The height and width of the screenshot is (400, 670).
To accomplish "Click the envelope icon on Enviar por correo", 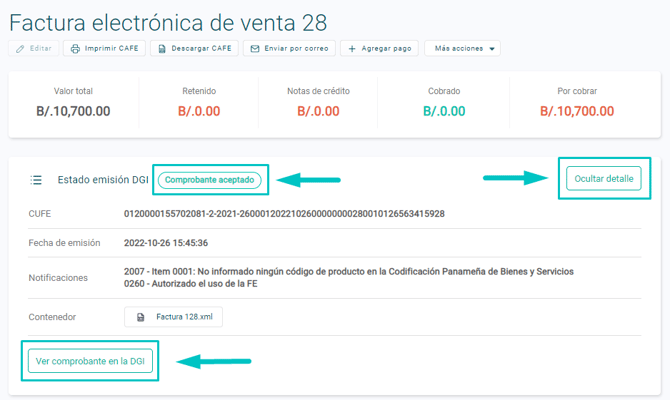I will (x=255, y=49).
